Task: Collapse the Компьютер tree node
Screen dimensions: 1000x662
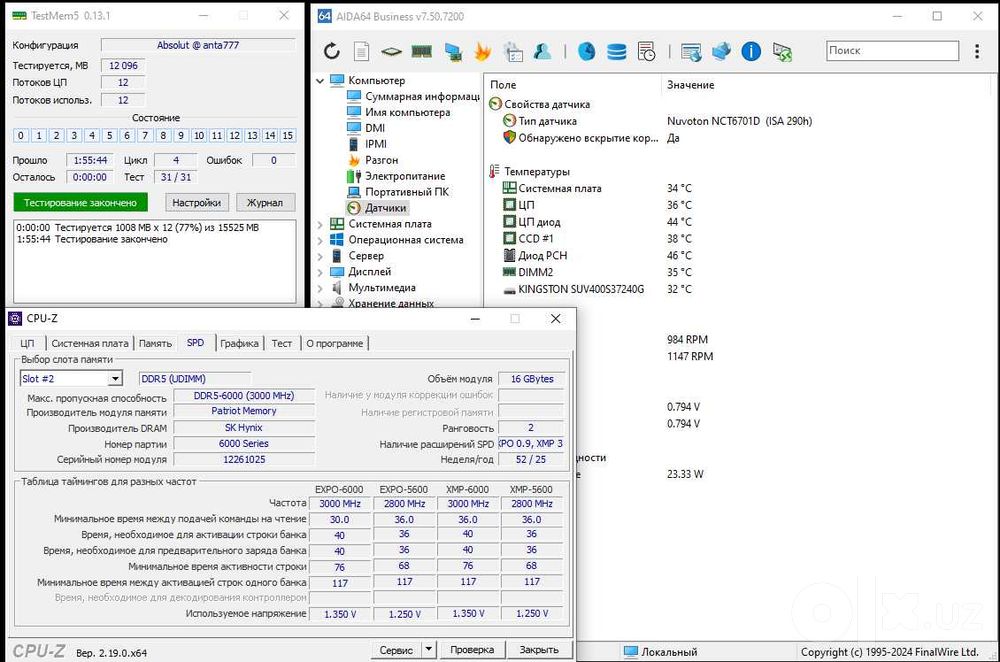Action: pyautogui.click(x=320, y=81)
